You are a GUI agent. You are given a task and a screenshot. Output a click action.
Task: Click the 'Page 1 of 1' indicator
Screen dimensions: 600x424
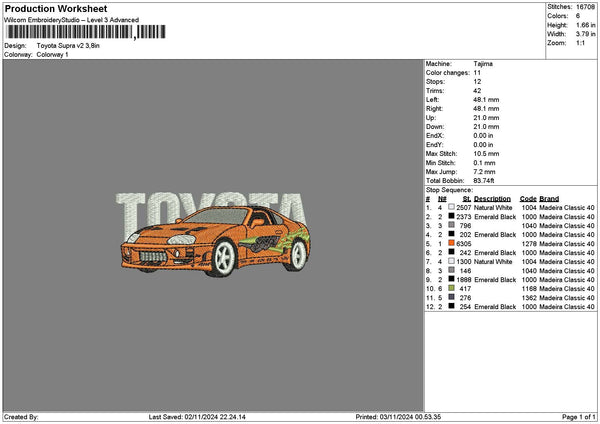click(579, 417)
